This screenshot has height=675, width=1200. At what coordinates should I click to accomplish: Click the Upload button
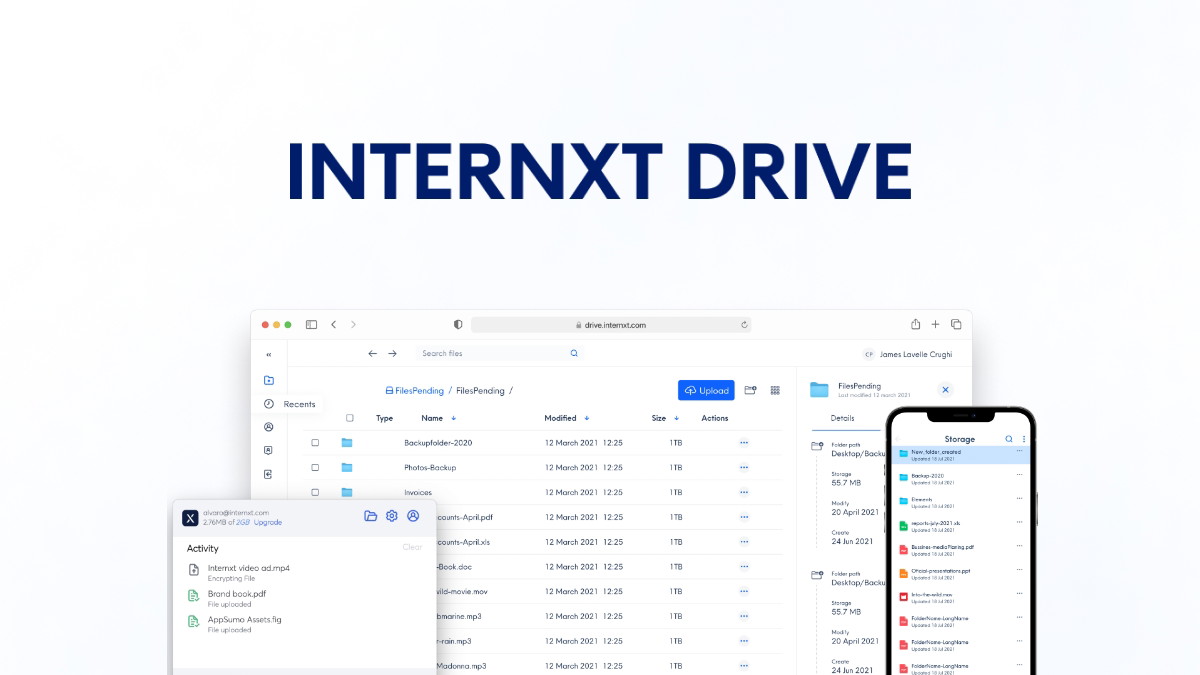click(706, 390)
